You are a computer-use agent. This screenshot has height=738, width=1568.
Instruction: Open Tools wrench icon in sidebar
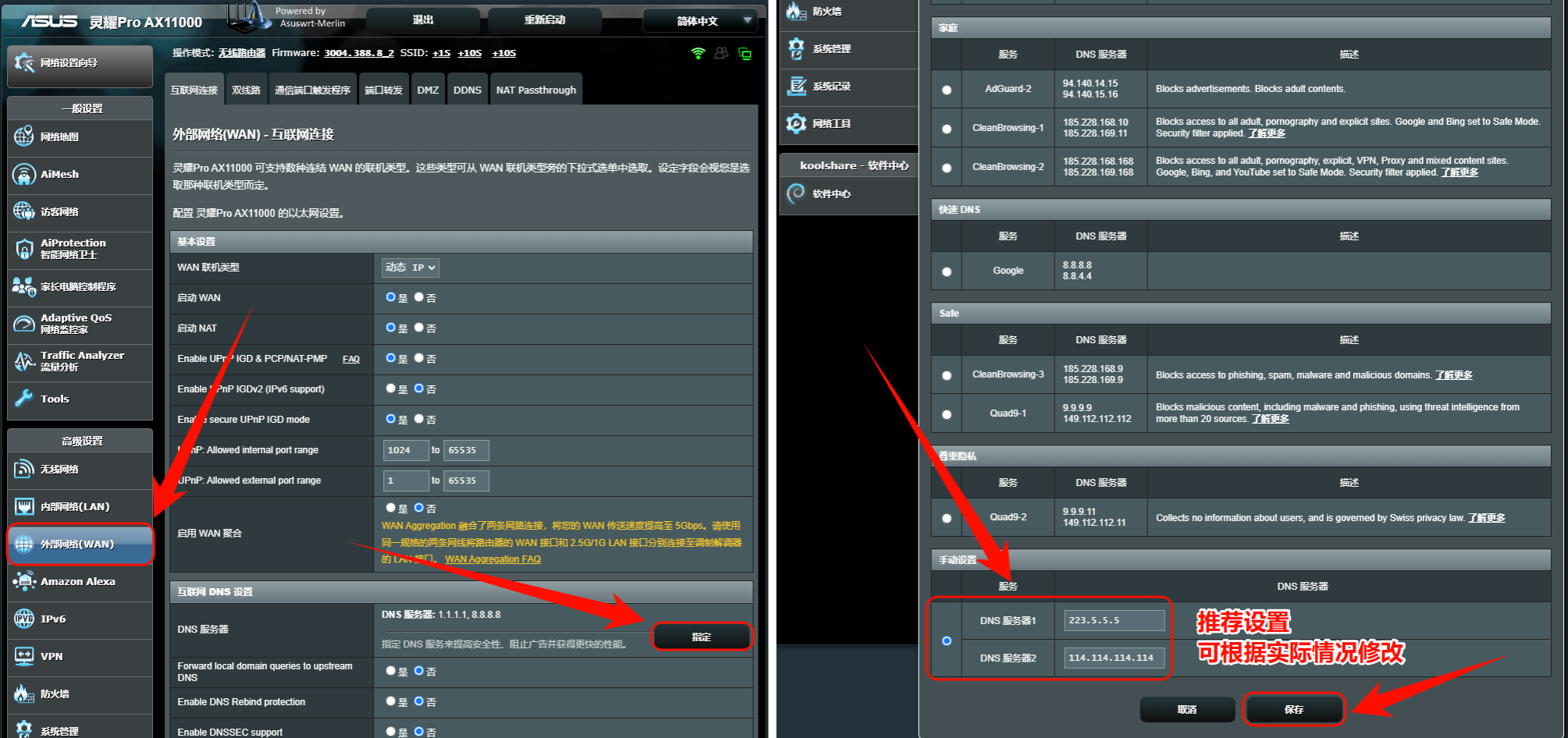click(x=24, y=399)
